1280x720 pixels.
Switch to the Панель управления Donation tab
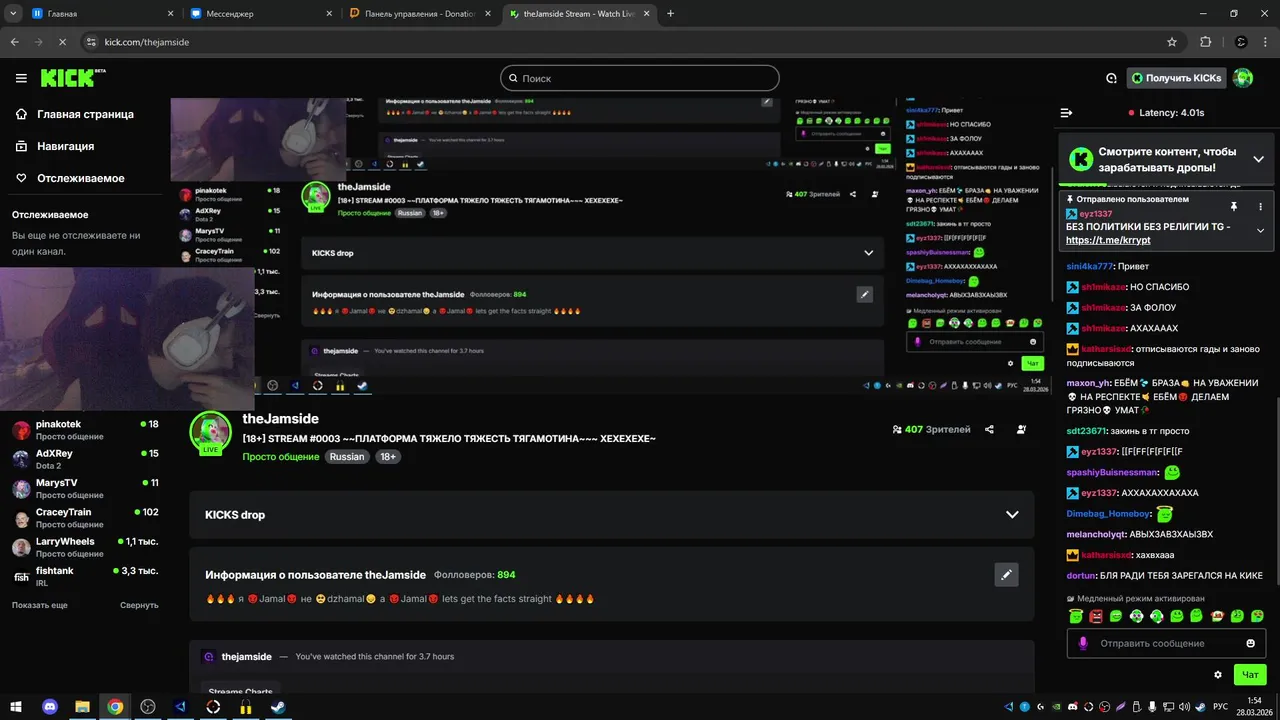[x=418, y=14]
